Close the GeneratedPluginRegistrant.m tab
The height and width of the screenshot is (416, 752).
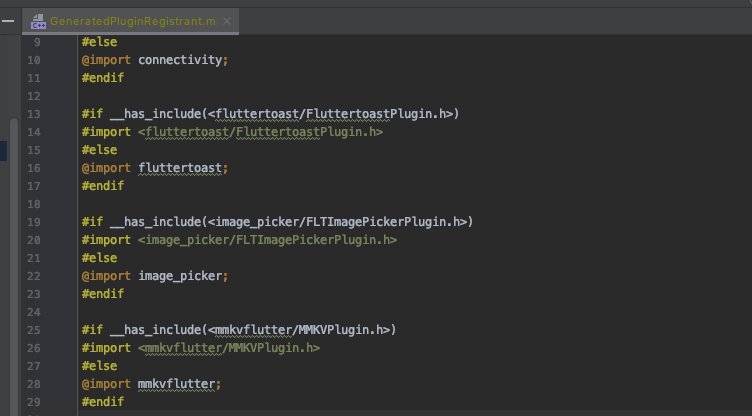pyautogui.click(x=227, y=21)
